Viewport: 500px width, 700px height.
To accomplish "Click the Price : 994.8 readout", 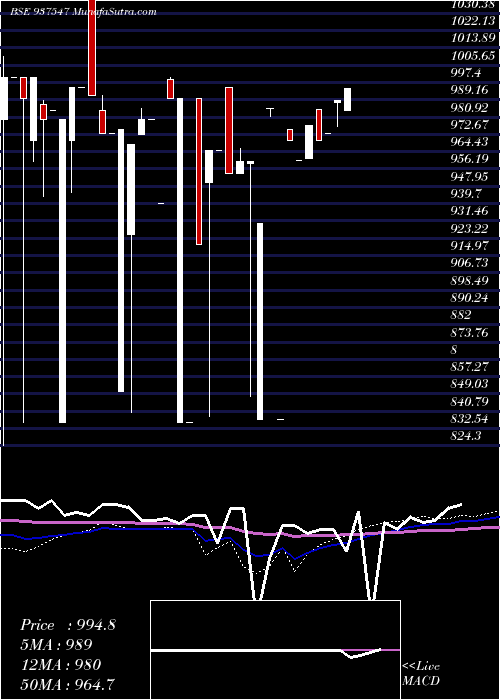I will coord(68,625).
